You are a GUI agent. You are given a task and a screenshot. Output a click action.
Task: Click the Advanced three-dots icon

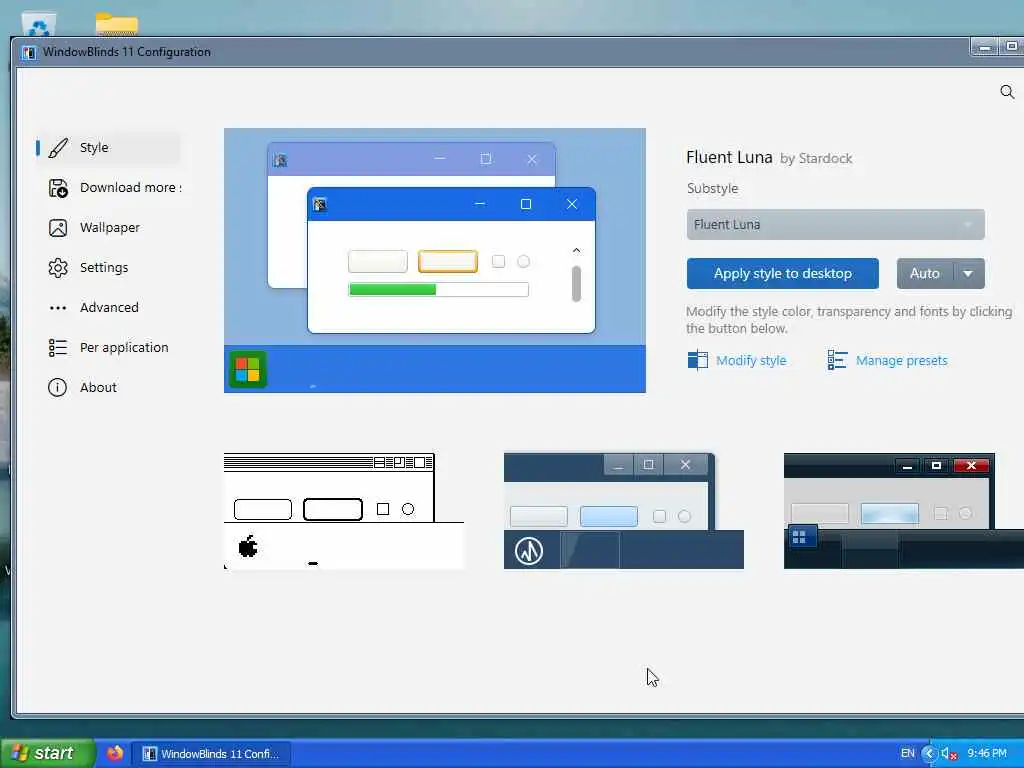point(58,308)
